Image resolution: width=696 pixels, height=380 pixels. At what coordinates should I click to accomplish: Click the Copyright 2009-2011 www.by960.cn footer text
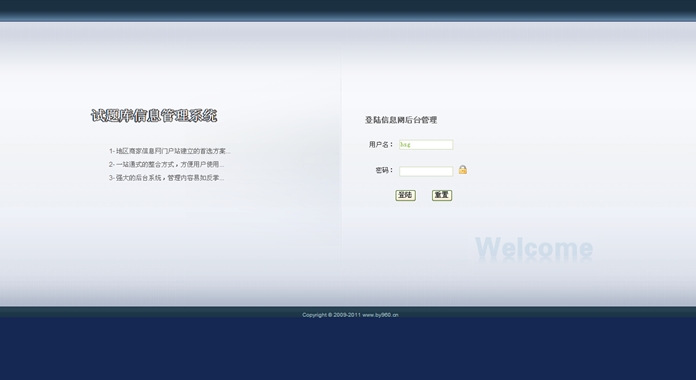(x=350, y=315)
